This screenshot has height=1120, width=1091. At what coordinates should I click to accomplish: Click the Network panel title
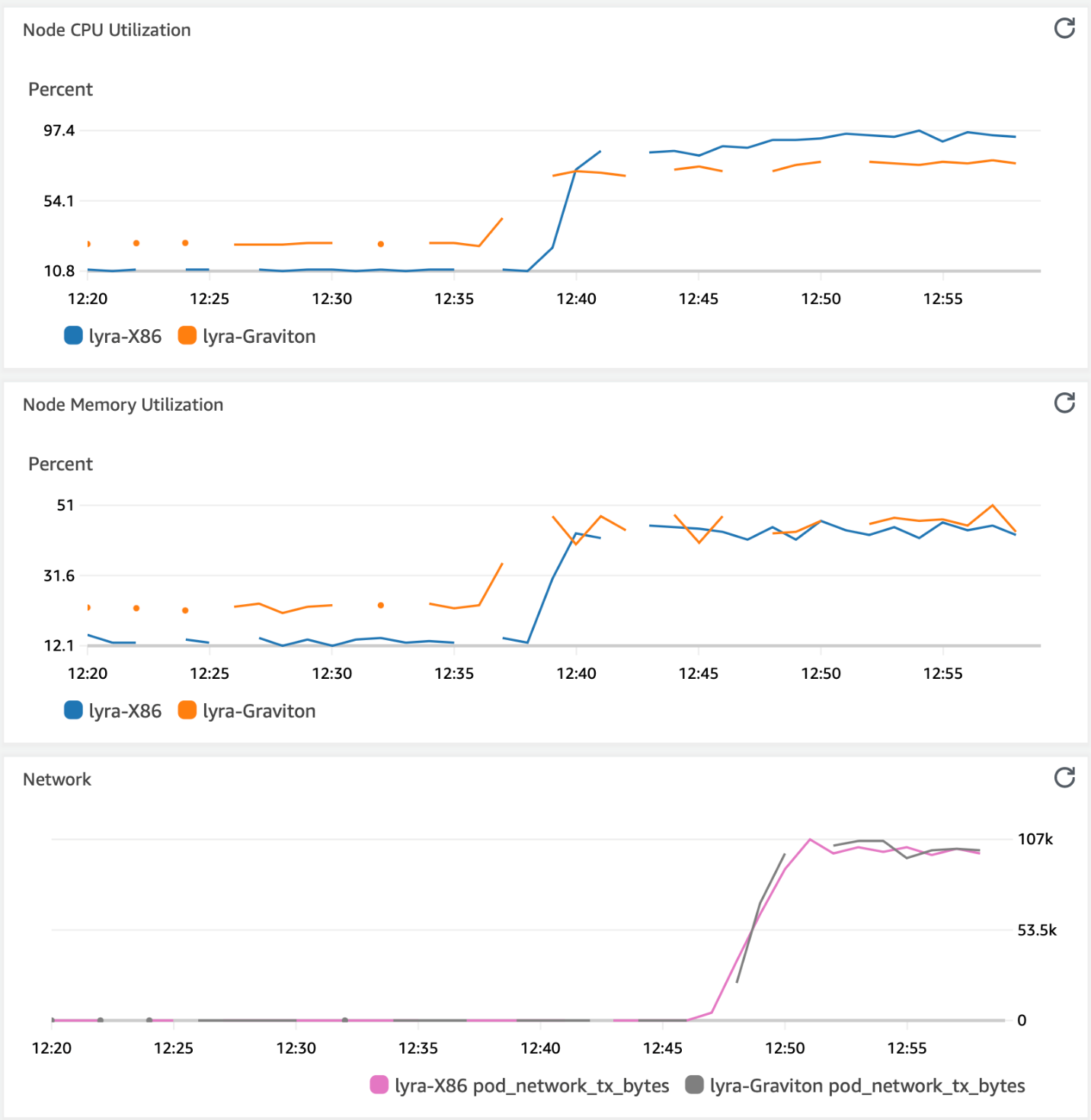pos(57,779)
